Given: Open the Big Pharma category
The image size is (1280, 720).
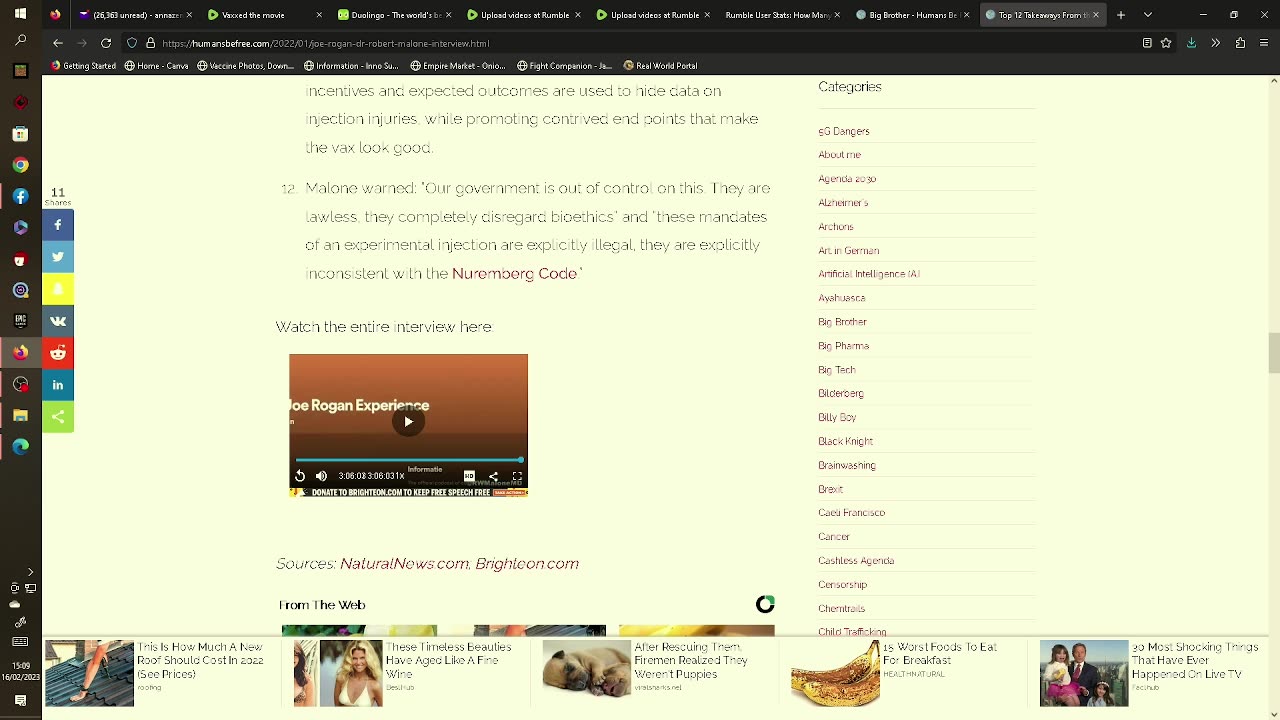Looking at the screenshot, I should (x=843, y=346).
